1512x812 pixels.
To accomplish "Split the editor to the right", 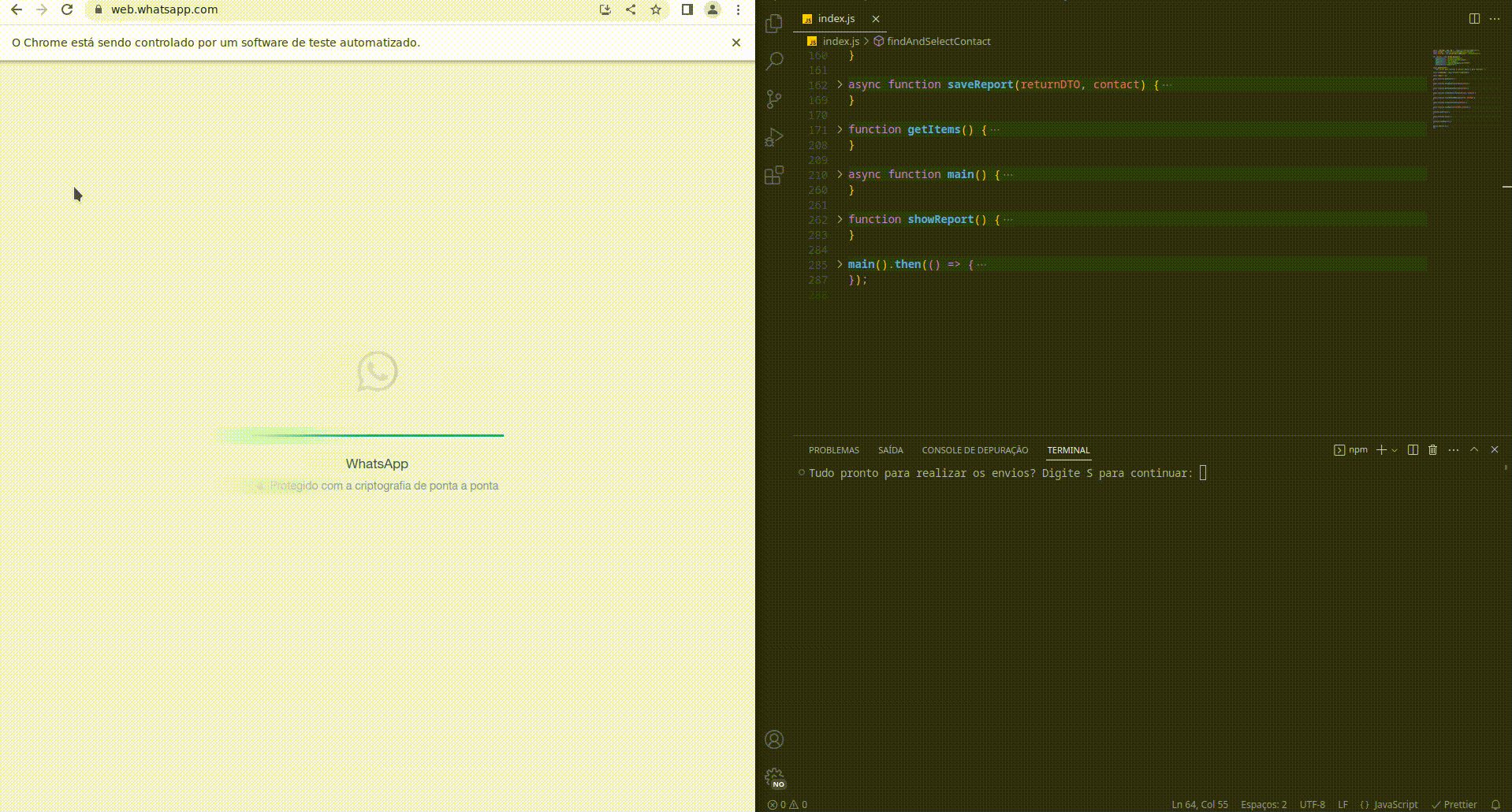I will point(1474,18).
